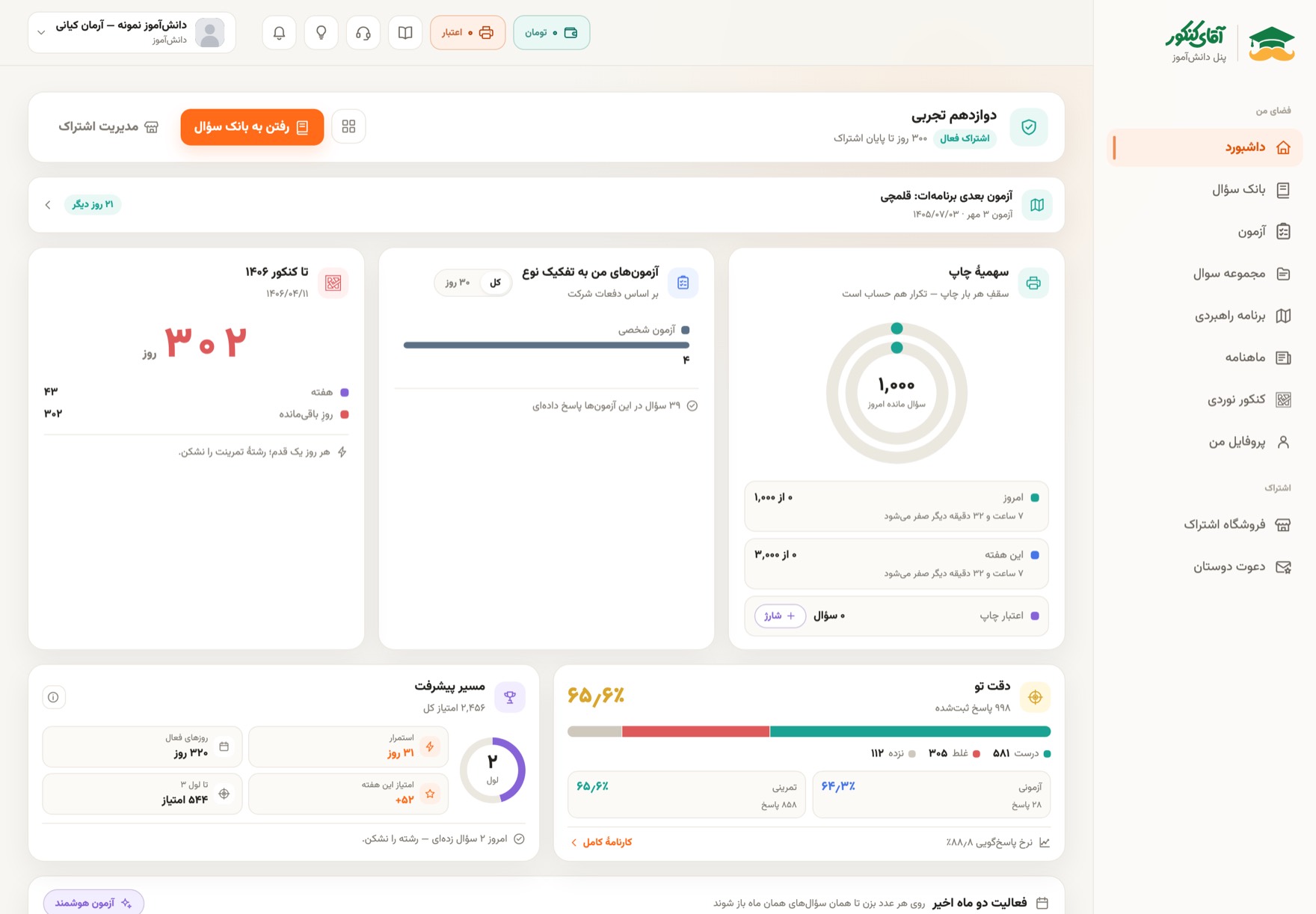This screenshot has height=914, width=1316.
Task: Click the آقای کنکور logo
Action: pyautogui.click(x=1230, y=43)
